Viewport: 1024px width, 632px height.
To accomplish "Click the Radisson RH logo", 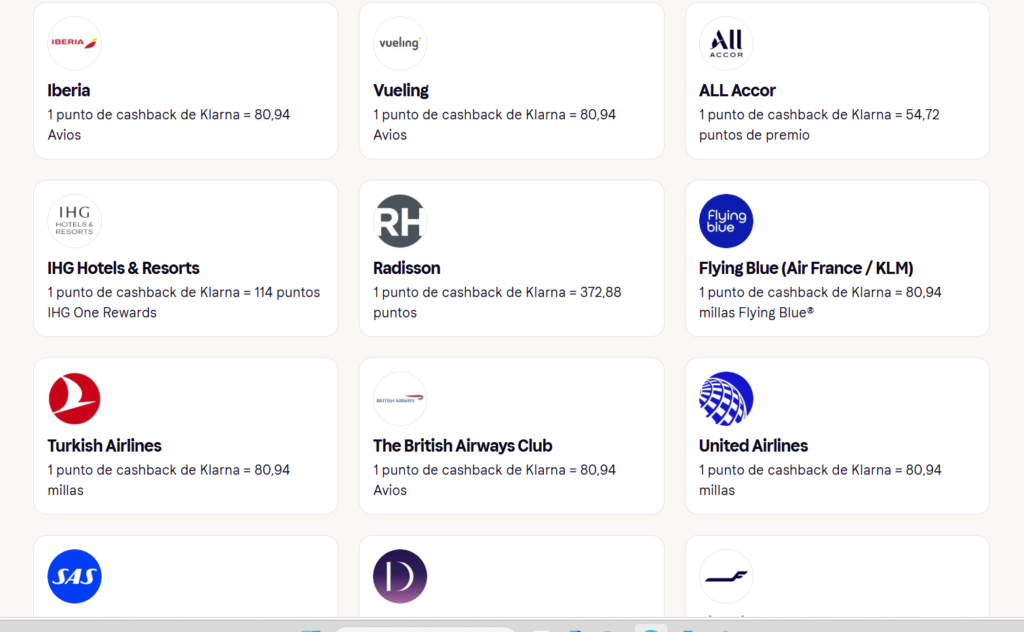I will pos(400,221).
